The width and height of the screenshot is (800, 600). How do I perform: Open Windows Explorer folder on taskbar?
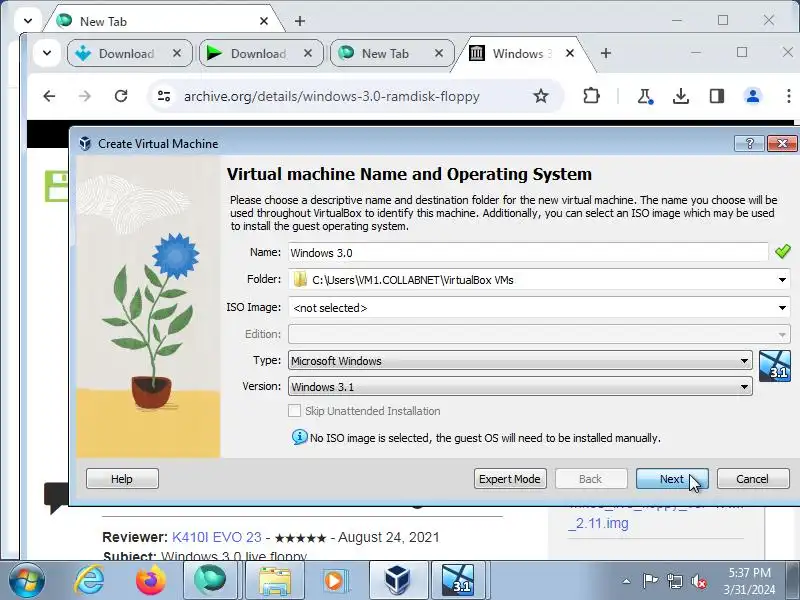coord(274,581)
